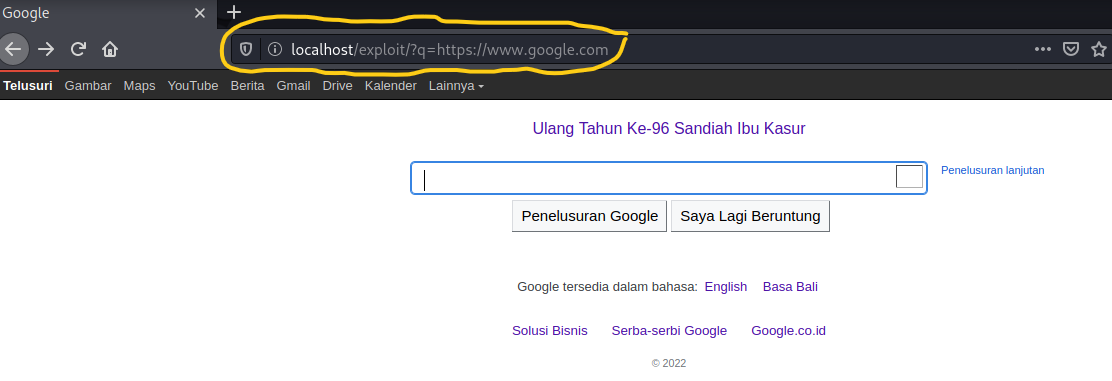This screenshot has width=1112, height=381.
Task: Focus the address bar URL
Action: [x=450, y=50]
